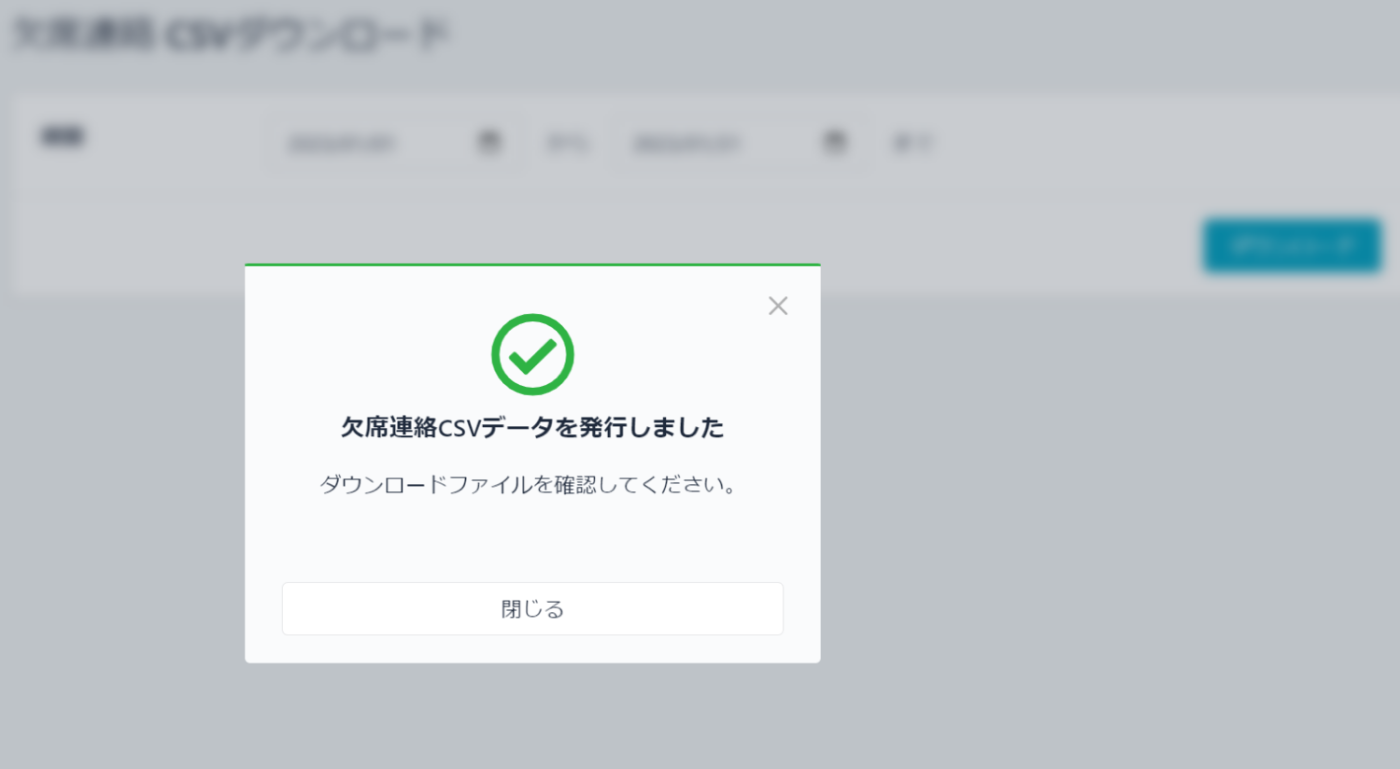Image resolution: width=1400 pixels, height=769 pixels.
Task: Open the calendar picker for the end date
Action: 834,143
